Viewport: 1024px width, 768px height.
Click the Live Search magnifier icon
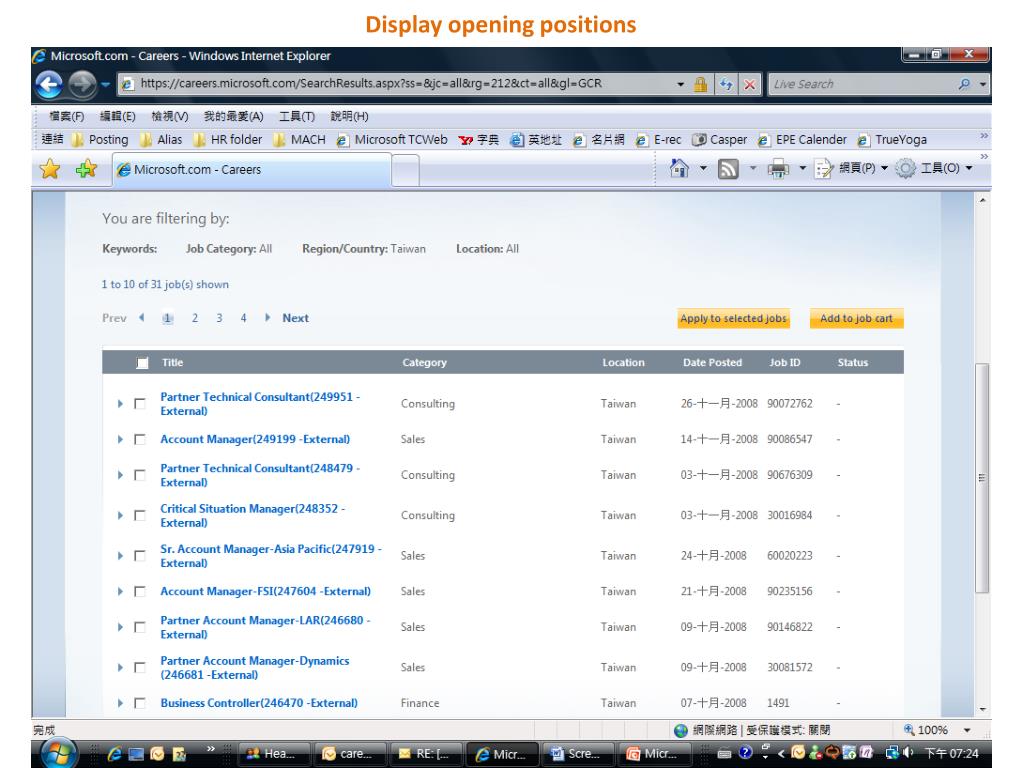click(965, 84)
